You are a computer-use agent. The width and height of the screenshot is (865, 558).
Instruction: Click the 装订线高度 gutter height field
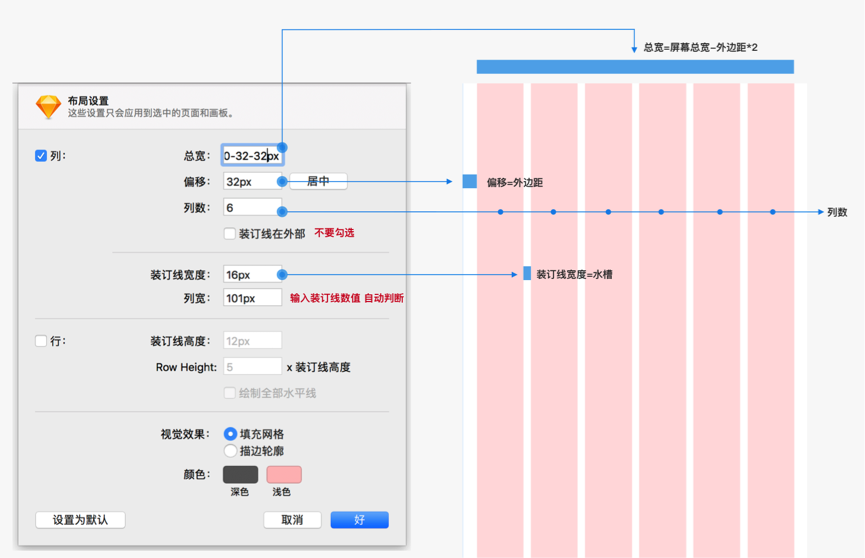pos(253,341)
